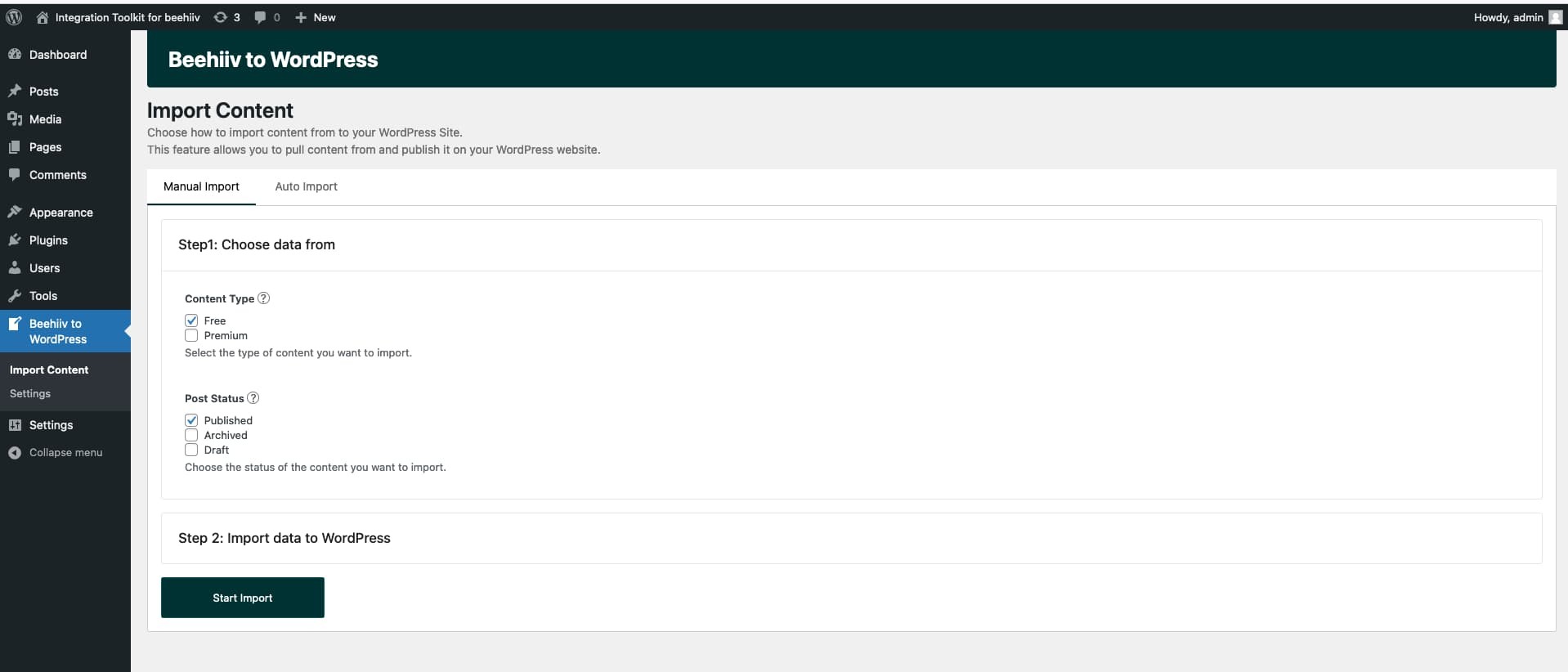1568x672 pixels.
Task: Click the admin user avatar icon
Action: click(x=1555, y=17)
